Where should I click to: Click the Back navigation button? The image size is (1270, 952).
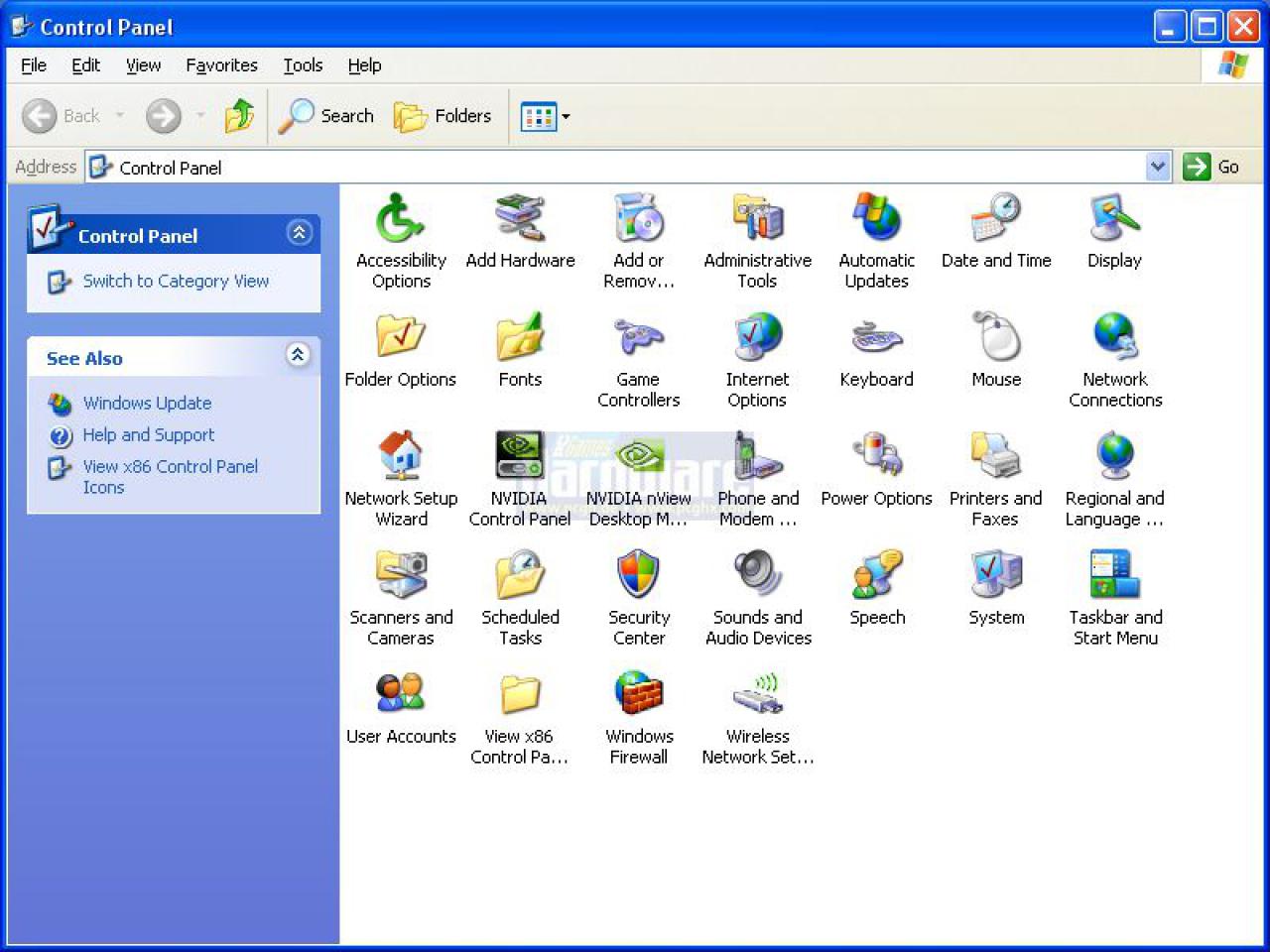[x=62, y=116]
